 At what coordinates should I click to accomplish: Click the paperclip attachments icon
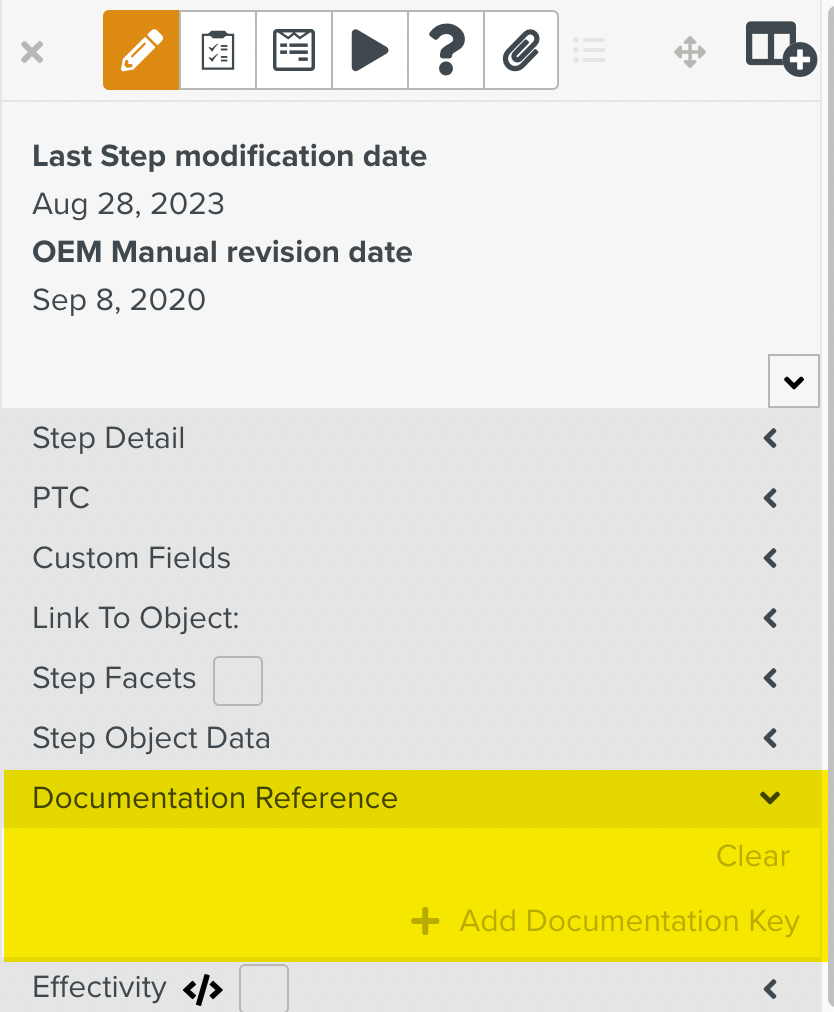[x=522, y=50]
